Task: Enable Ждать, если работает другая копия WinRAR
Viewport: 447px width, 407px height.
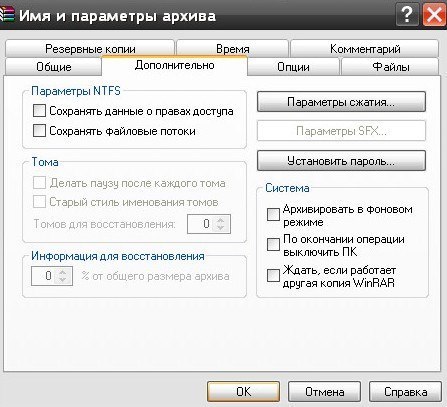Action: [273, 275]
